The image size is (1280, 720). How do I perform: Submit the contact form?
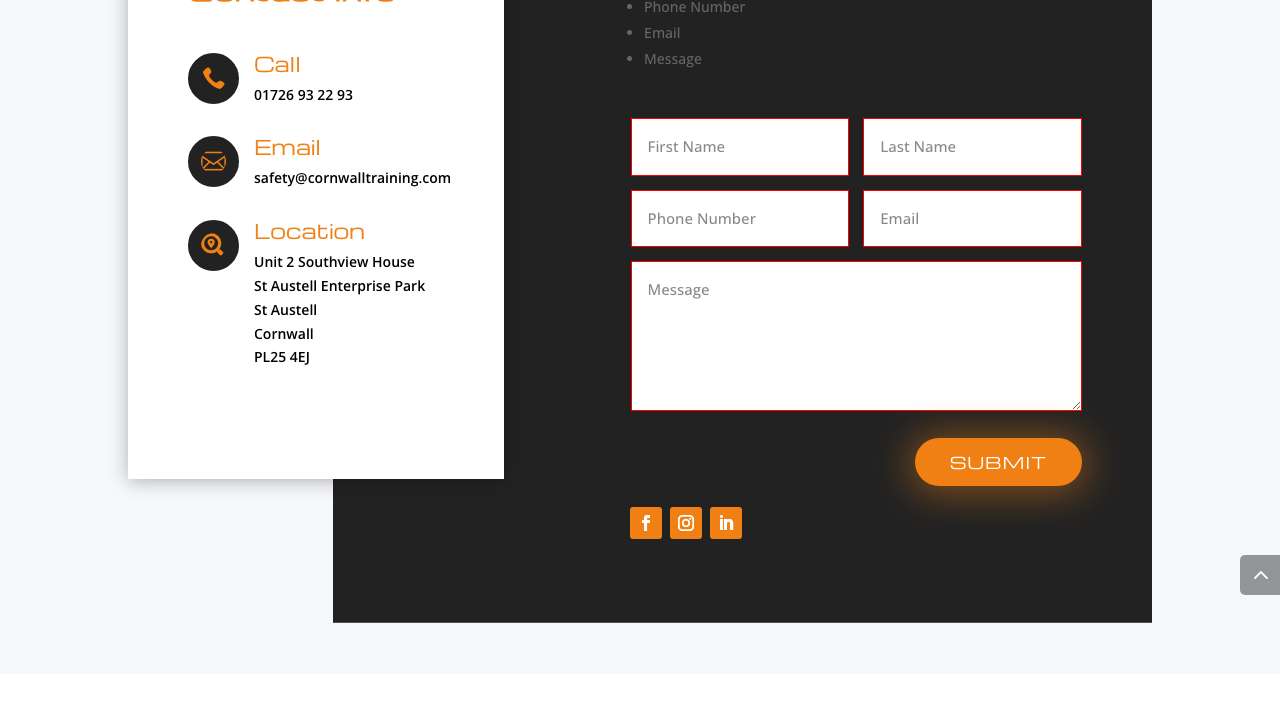998,462
